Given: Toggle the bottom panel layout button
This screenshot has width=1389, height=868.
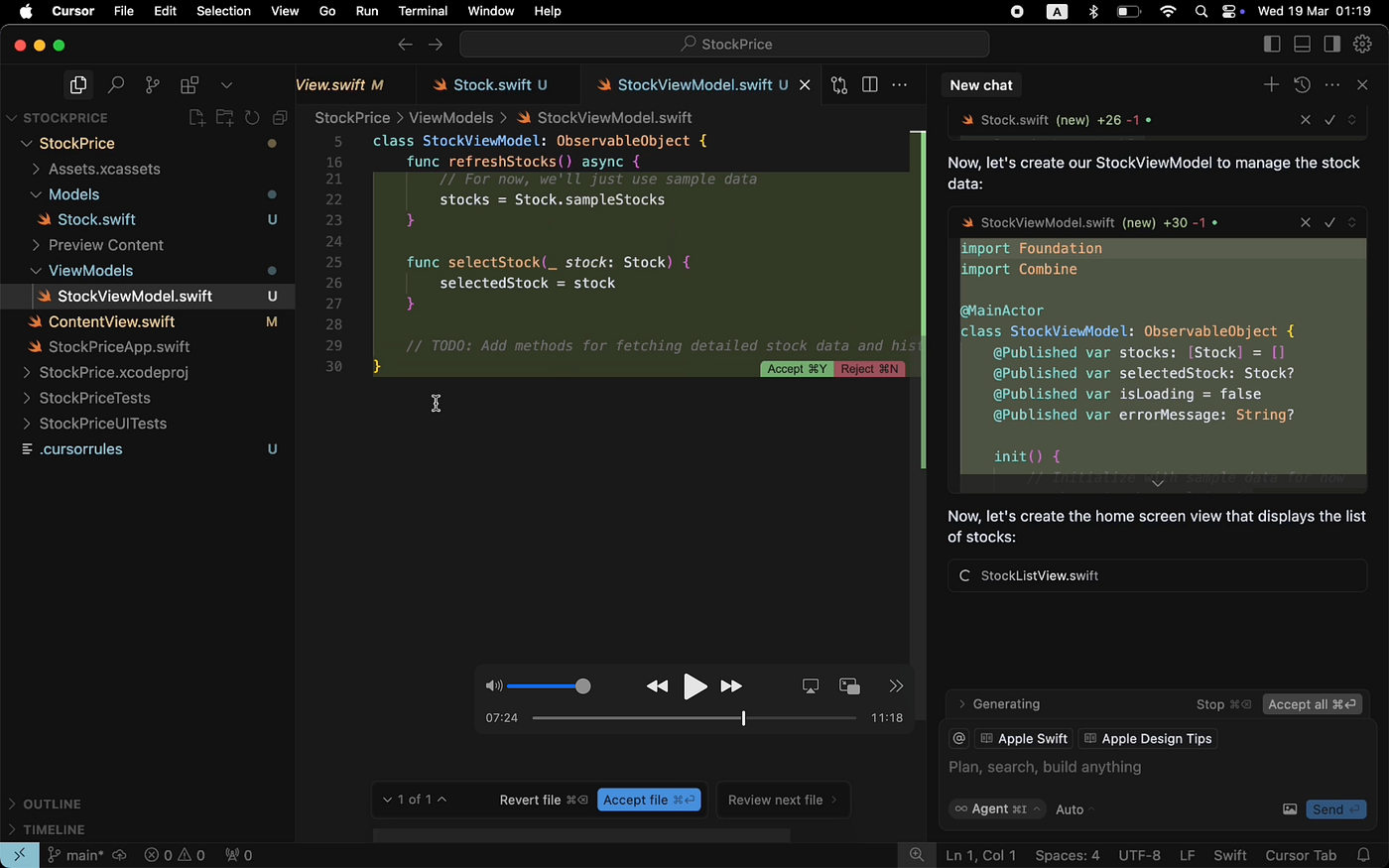Looking at the screenshot, I should [x=1303, y=44].
